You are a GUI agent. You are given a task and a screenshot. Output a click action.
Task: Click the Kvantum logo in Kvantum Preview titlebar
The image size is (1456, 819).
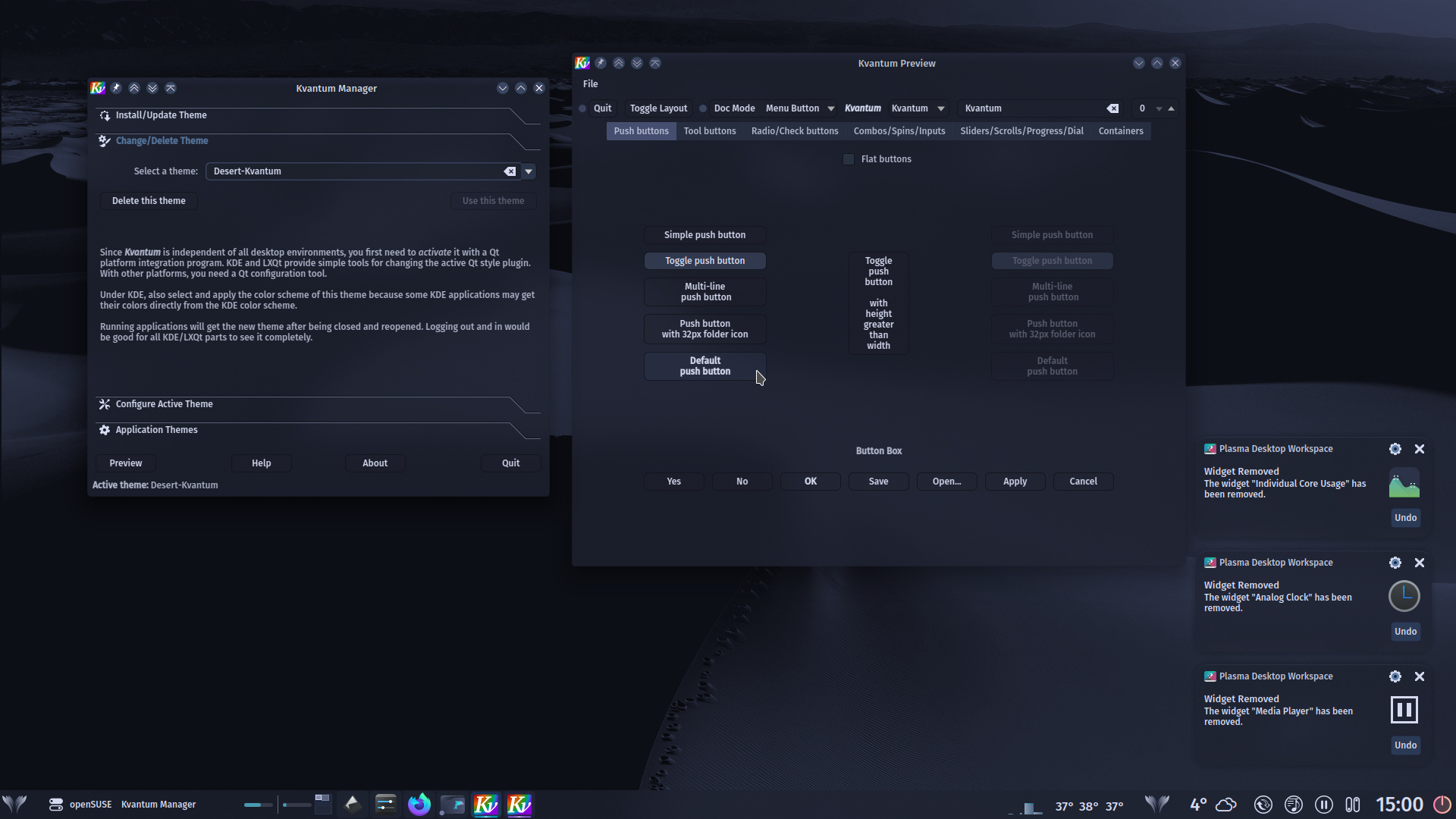[x=582, y=63]
